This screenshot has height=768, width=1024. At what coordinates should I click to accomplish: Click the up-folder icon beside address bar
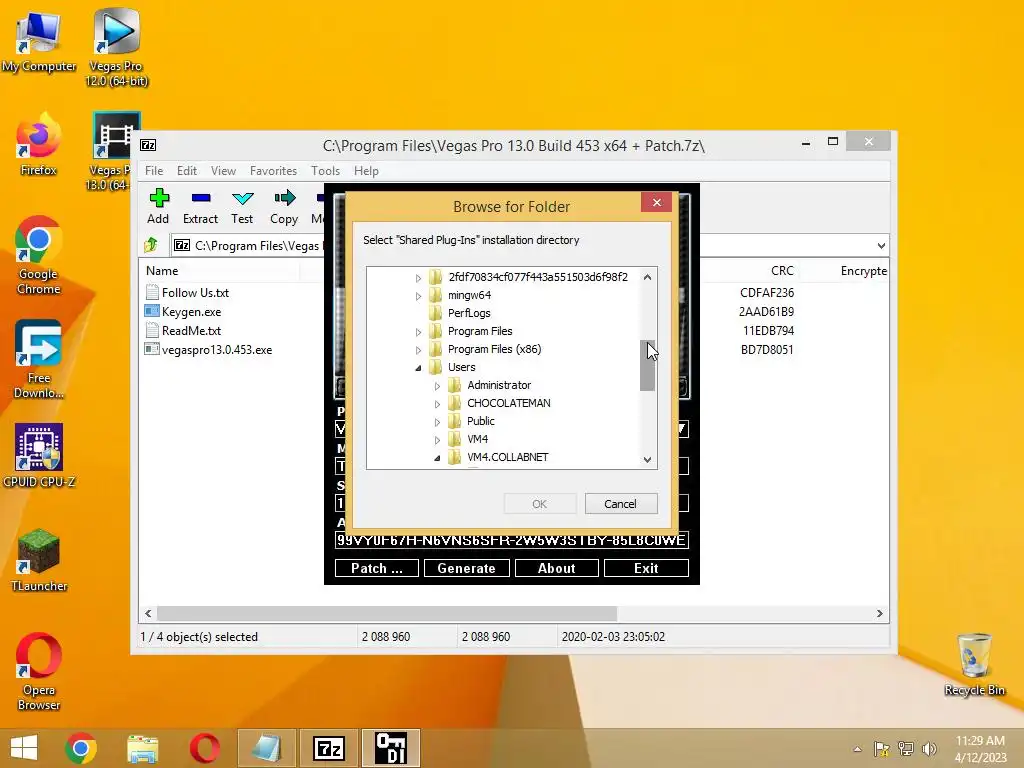[151, 245]
